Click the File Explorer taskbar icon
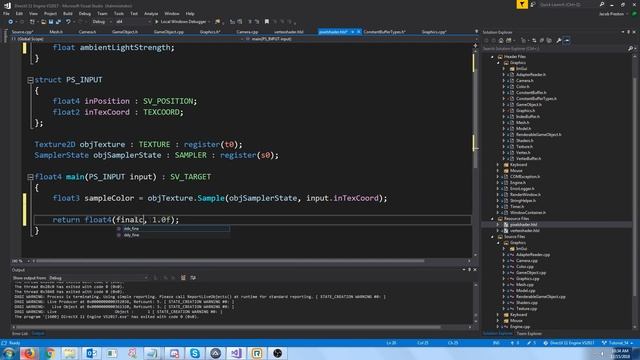Screen dimensions: 640x360 tap(70, 353)
